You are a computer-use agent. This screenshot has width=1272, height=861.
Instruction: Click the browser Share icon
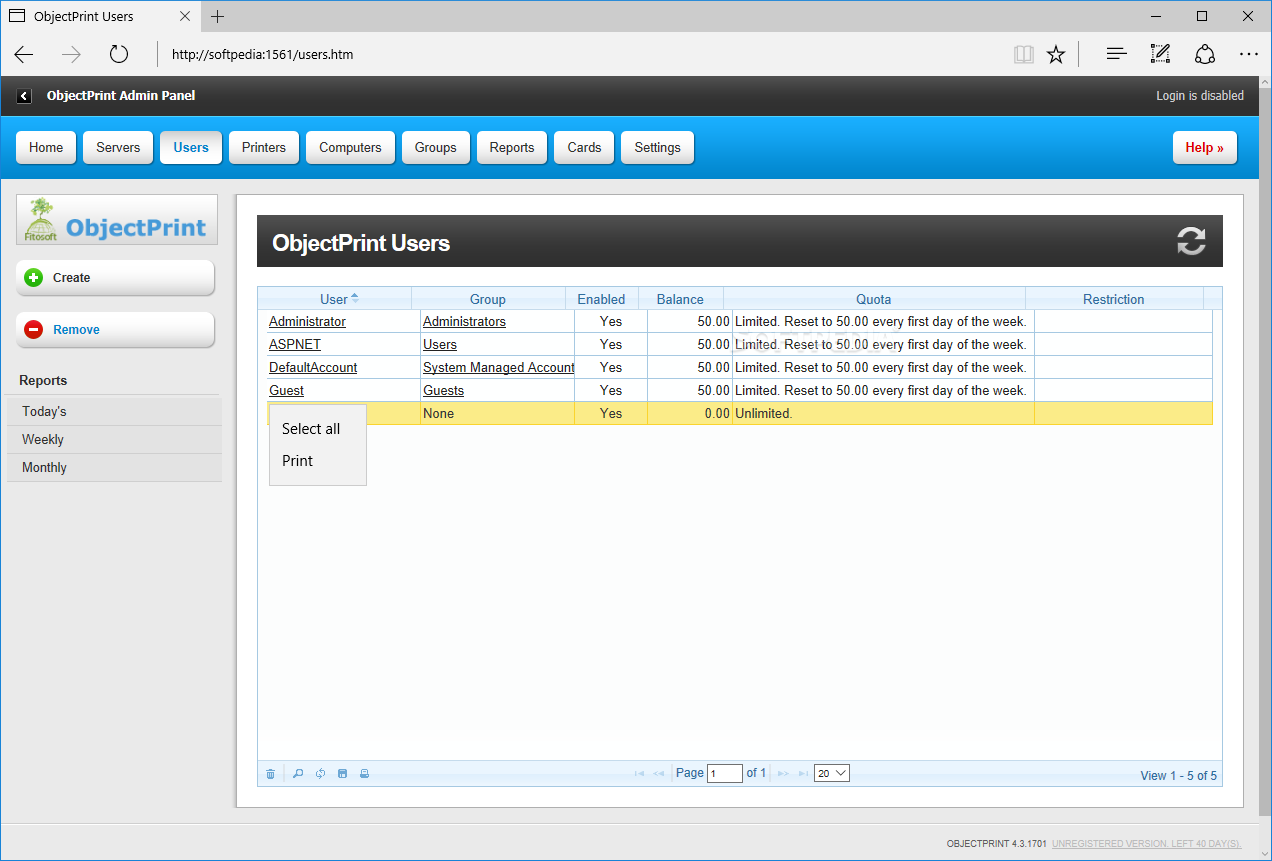click(x=1205, y=54)
